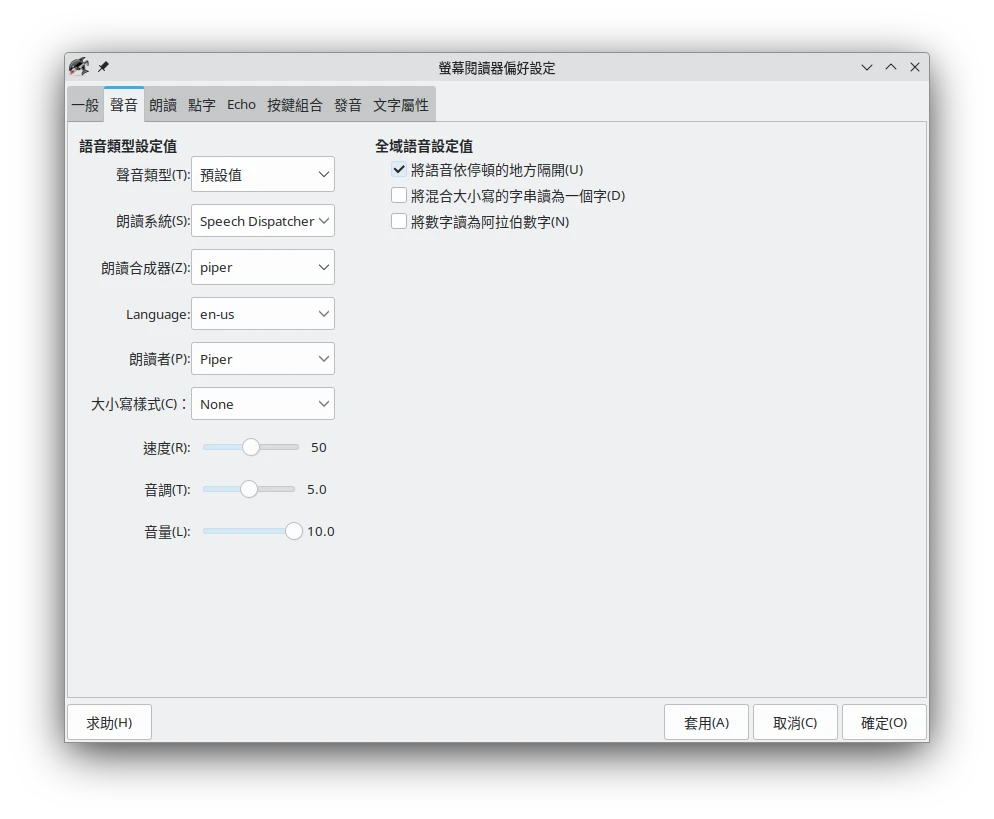Image resolution: width=994 pixels, height=819 pixels.
Task: Click the Orca app icon in title bar
Action: (79, 67)
